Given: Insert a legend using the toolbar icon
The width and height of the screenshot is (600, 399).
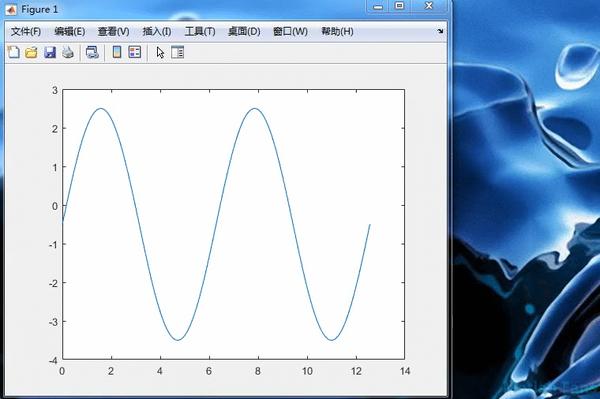Looking at the screenshot, I should click(x=135, y=52).
